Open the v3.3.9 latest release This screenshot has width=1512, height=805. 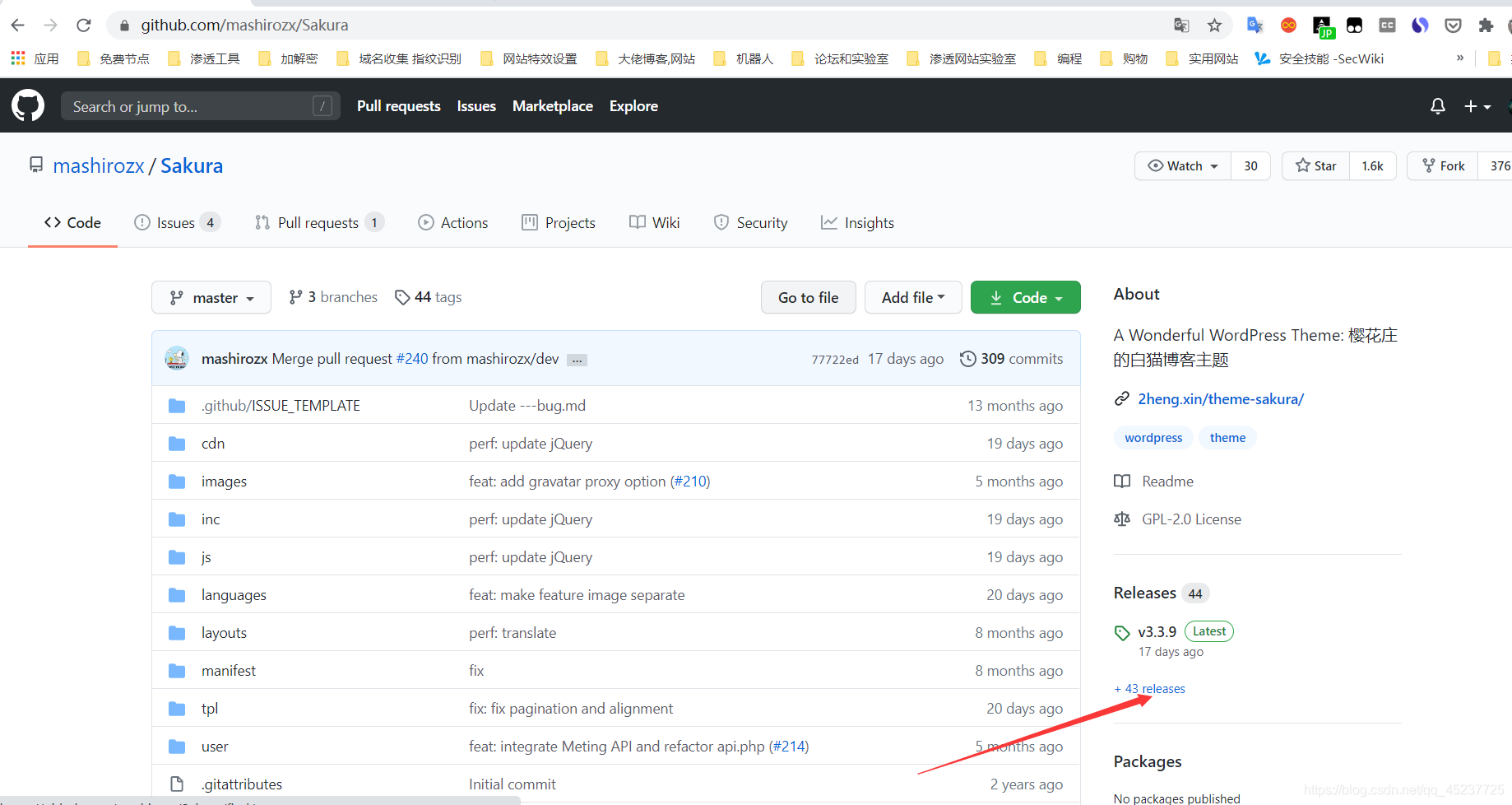(1157, 631)
